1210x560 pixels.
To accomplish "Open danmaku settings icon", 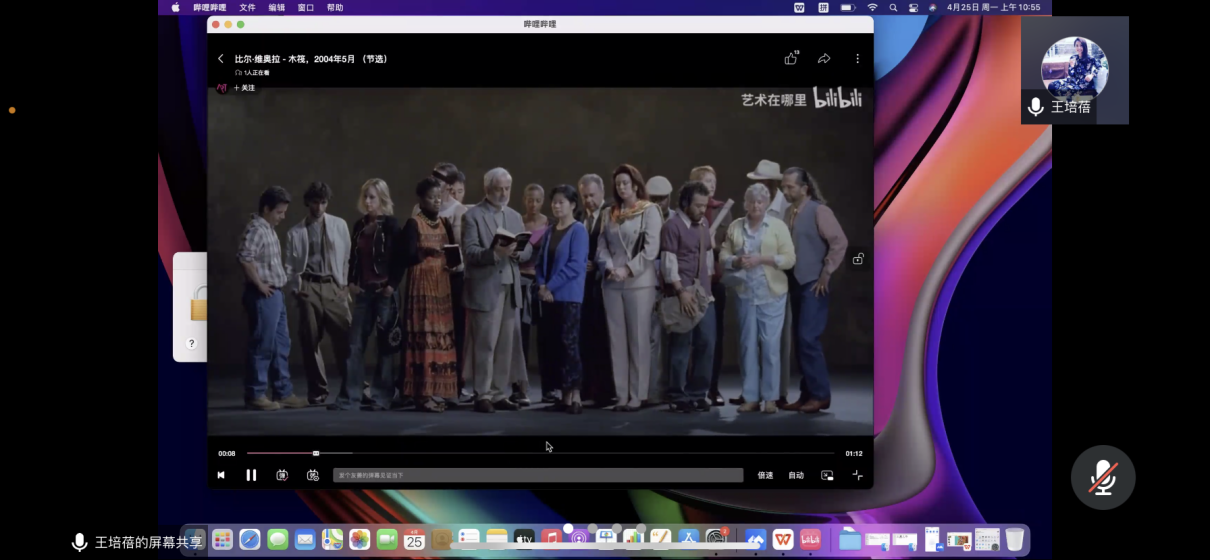I will pos(313,475).
